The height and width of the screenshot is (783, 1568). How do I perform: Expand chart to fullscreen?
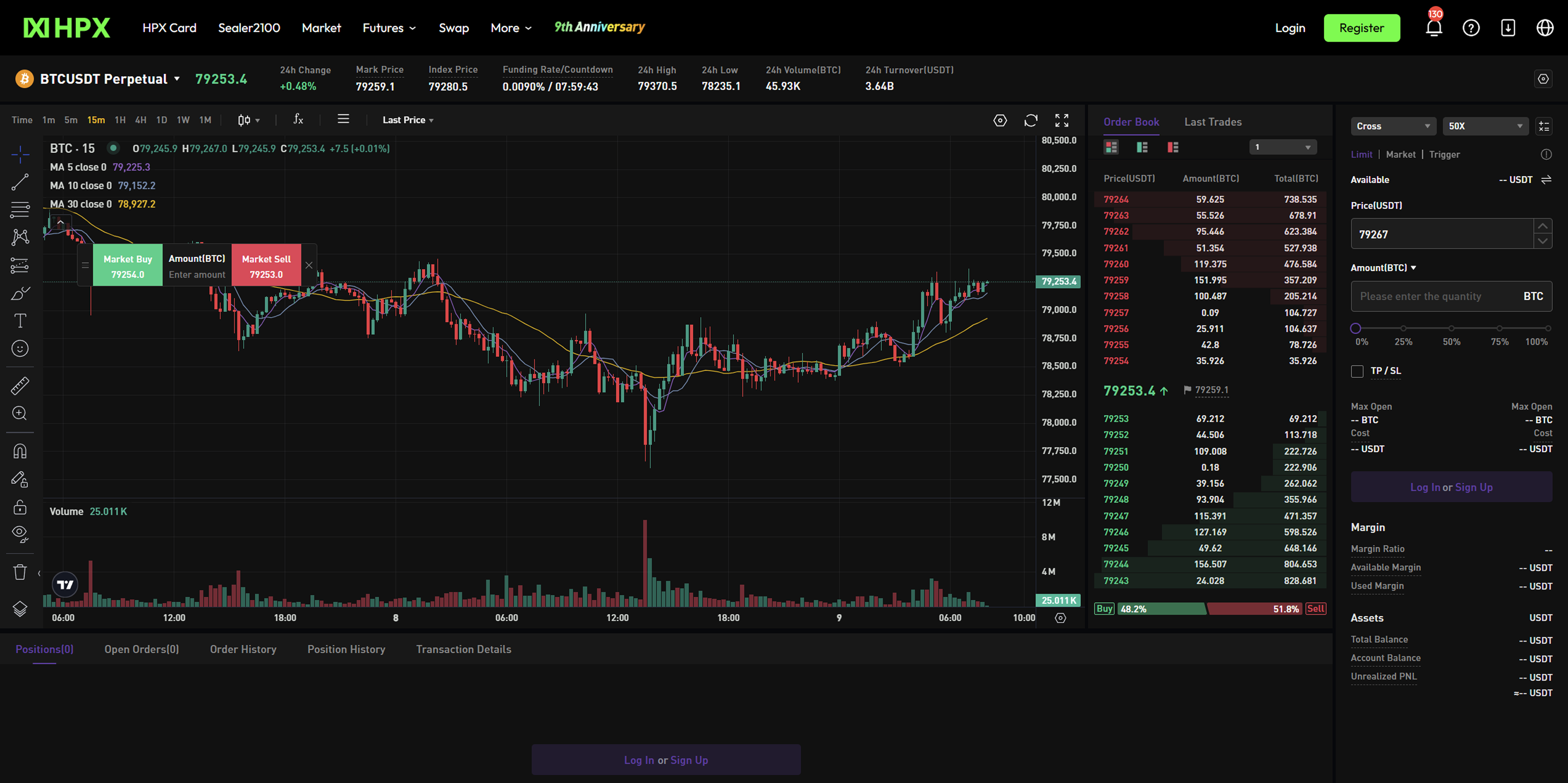(1061, 121)
